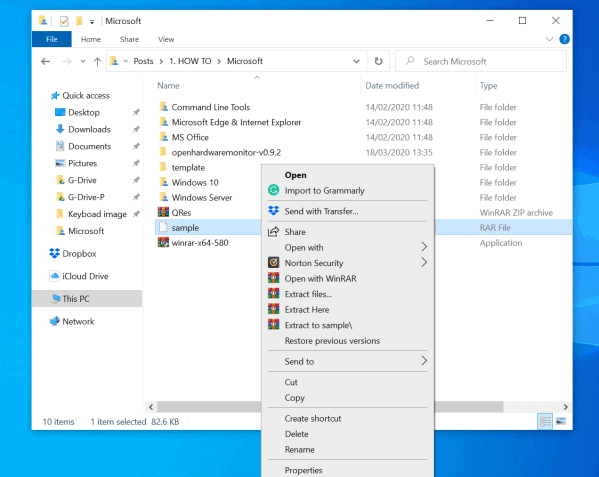This screenshot has height=477, width=599.
Task: Open the Command Line Tools folder
Action: point(210,107)
